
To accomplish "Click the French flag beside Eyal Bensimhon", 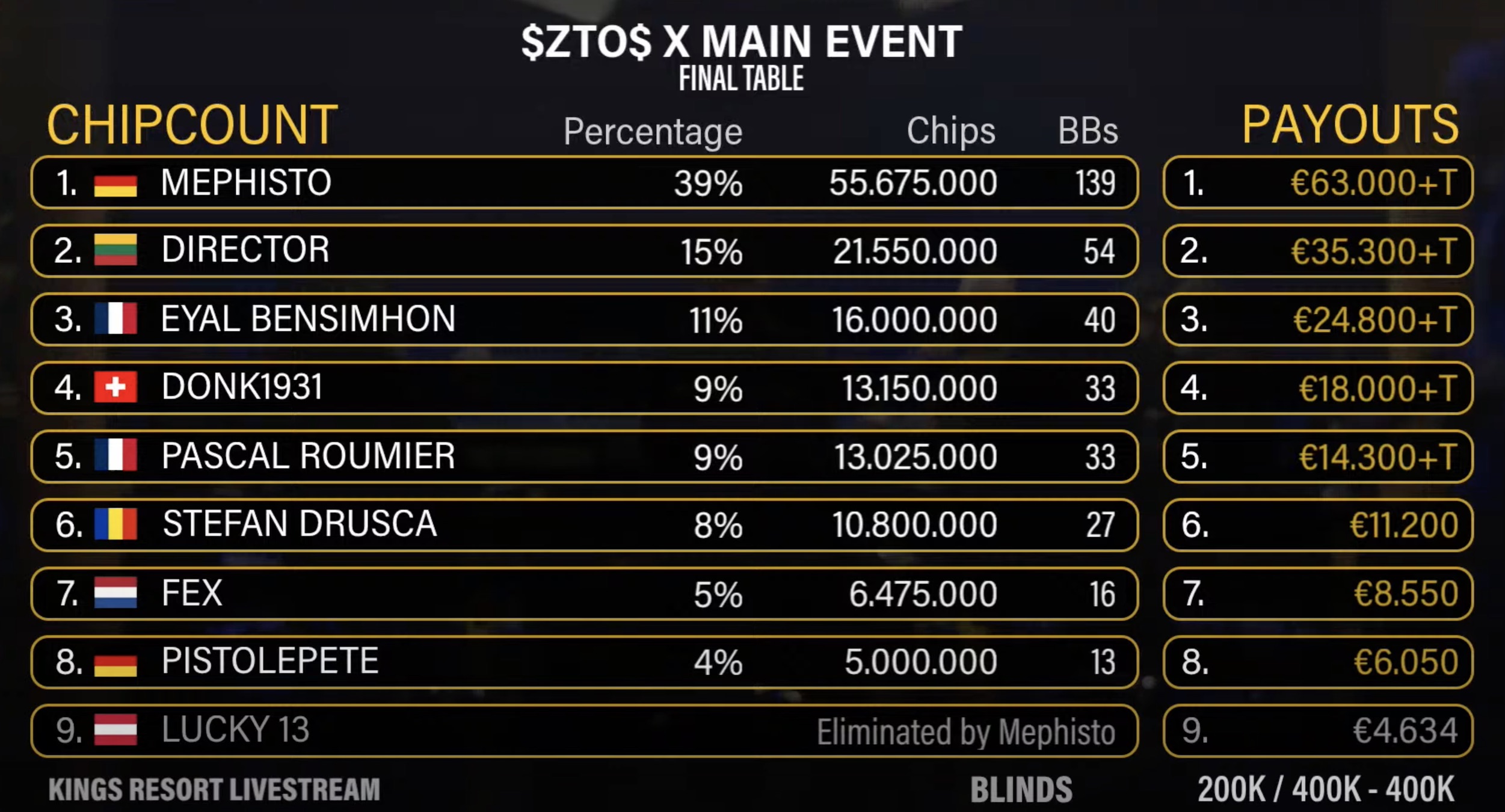I will pos(115,319).
